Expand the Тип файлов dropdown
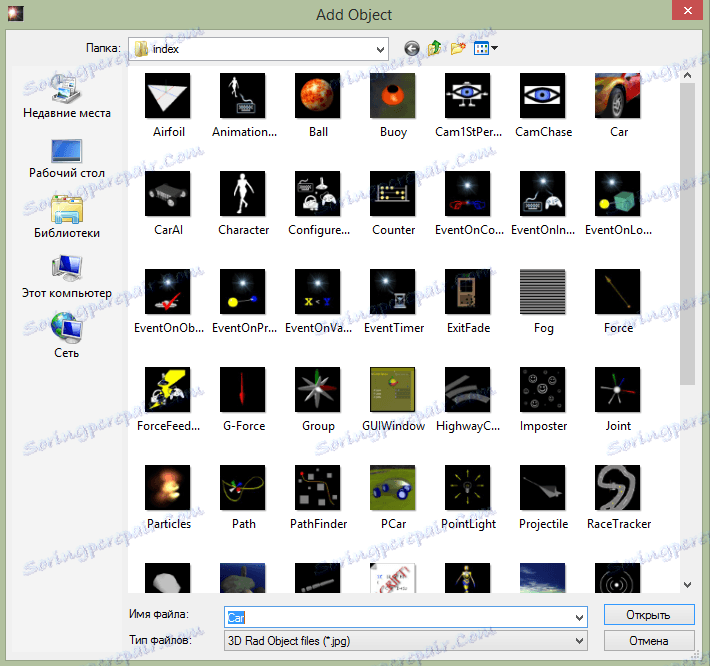This screenshot has width=710, height=666. [579, 641]
